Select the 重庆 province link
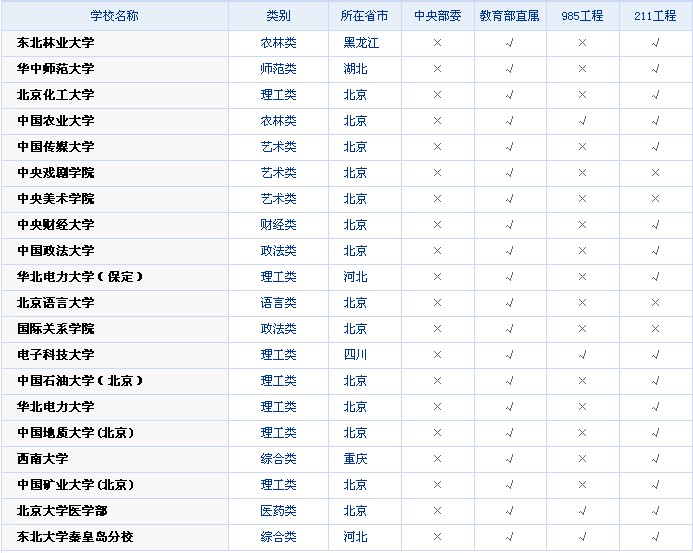The image size is (693, 553). [355, 459]
